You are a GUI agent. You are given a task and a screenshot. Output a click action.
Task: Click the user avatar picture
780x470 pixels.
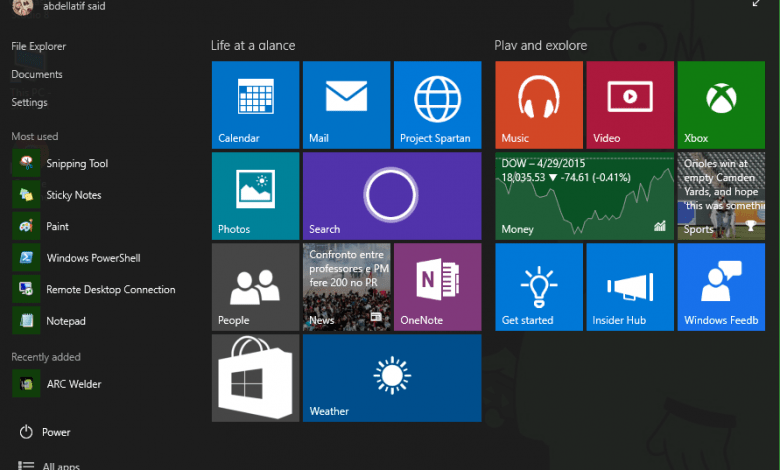tap(22, 6)
